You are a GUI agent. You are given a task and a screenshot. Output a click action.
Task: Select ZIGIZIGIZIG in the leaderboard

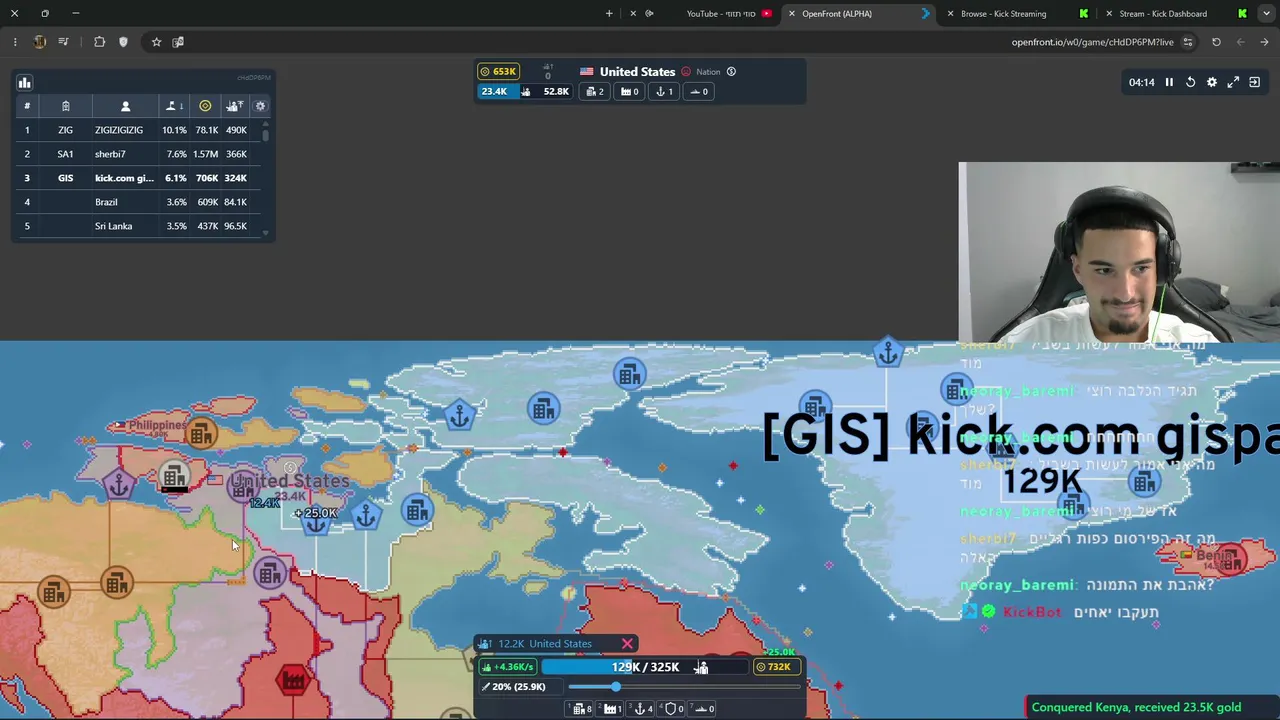point(138,130)
